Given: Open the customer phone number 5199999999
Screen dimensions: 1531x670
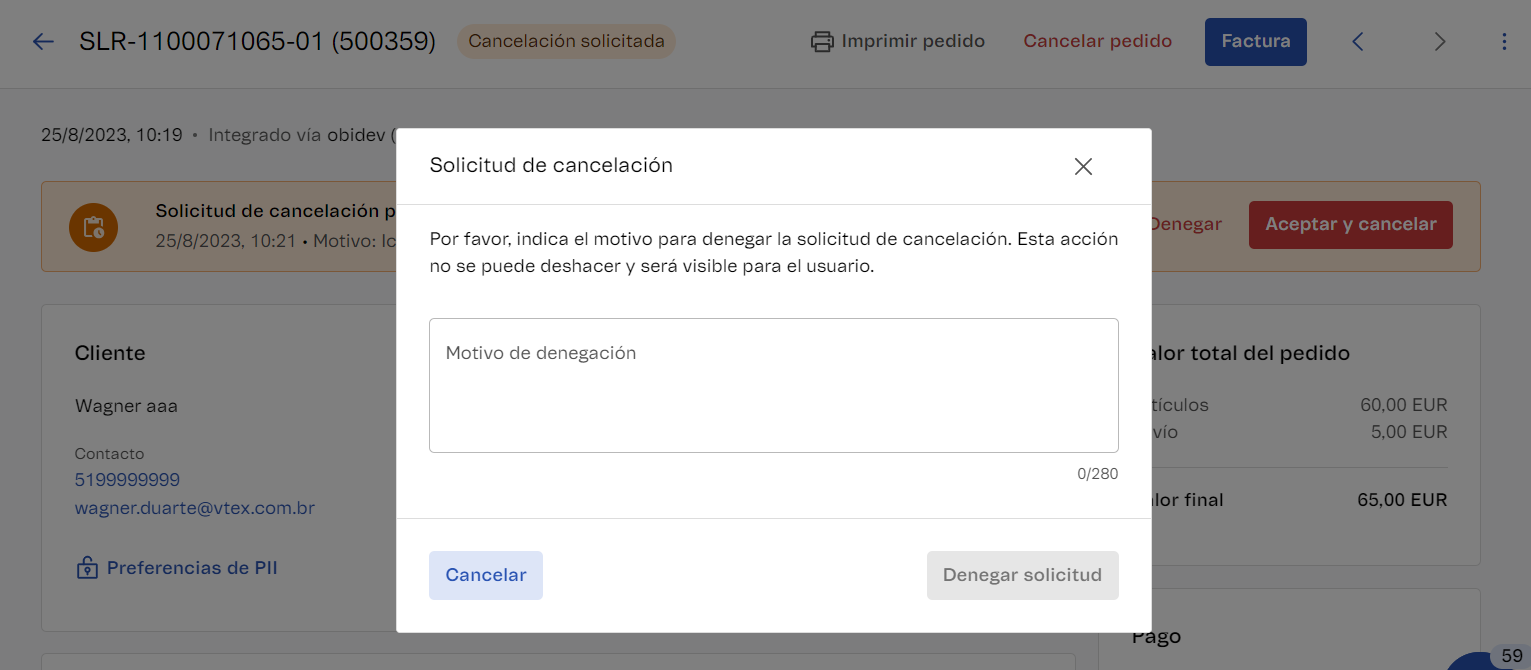Looking at the screenshot, I should click(x=127, y=480).
